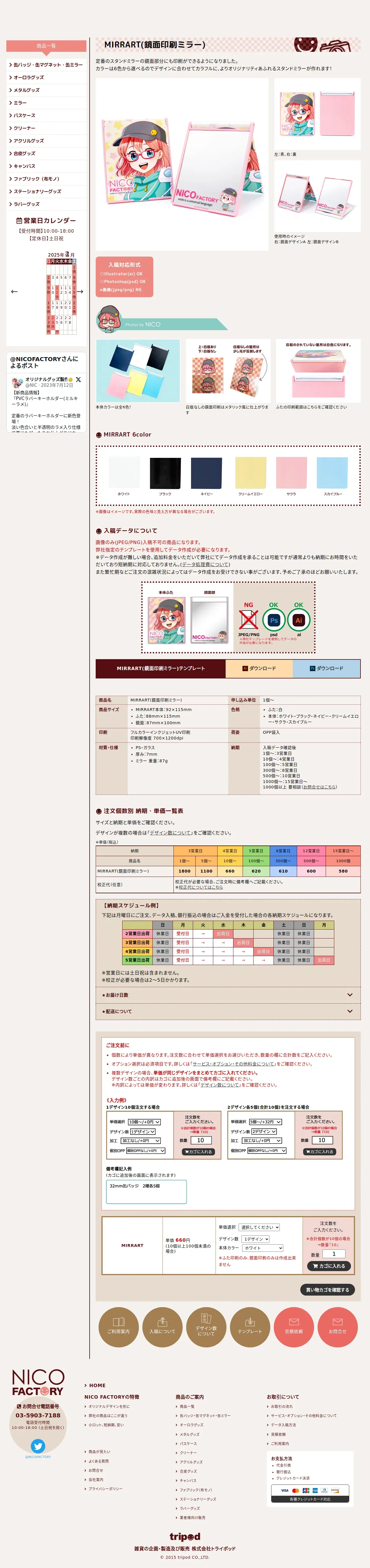Click the お問合せはこちら link in delivery table
Viewport: 370px width, 1568px height.
(x=319, y=787)
